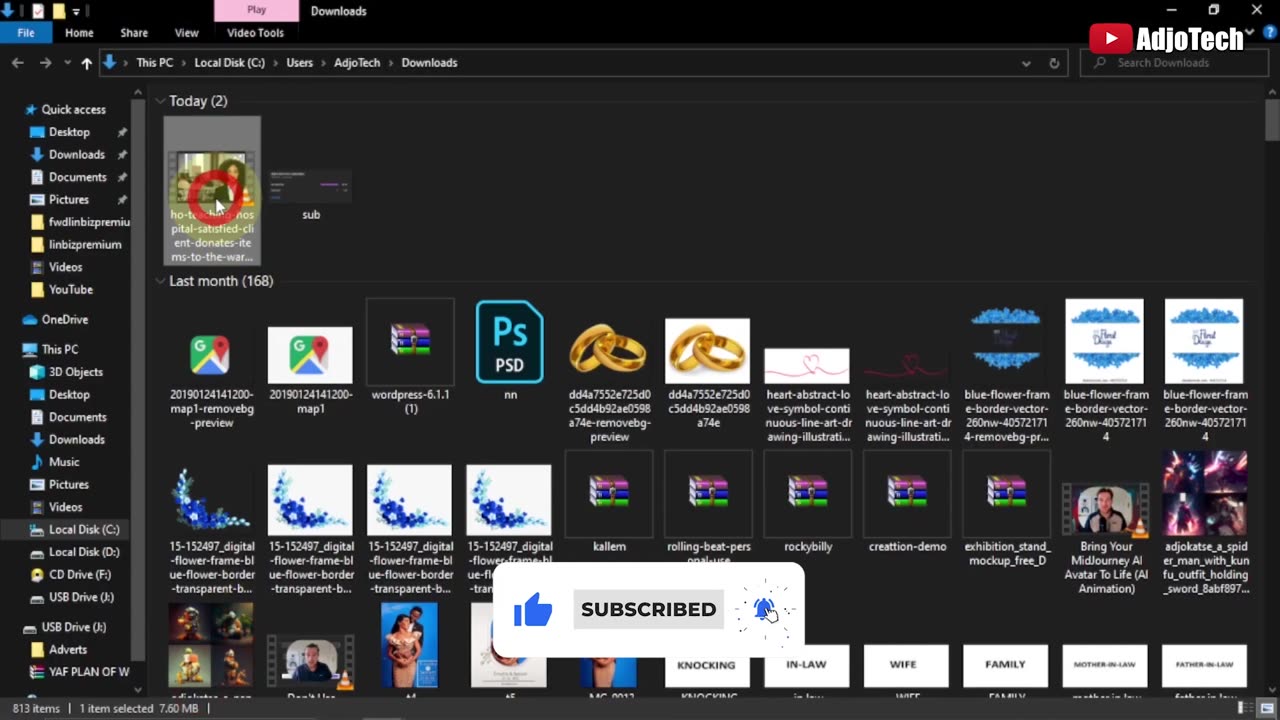Select the rockybilly archive file
The image size is (1280, 720).
(807, 502)
